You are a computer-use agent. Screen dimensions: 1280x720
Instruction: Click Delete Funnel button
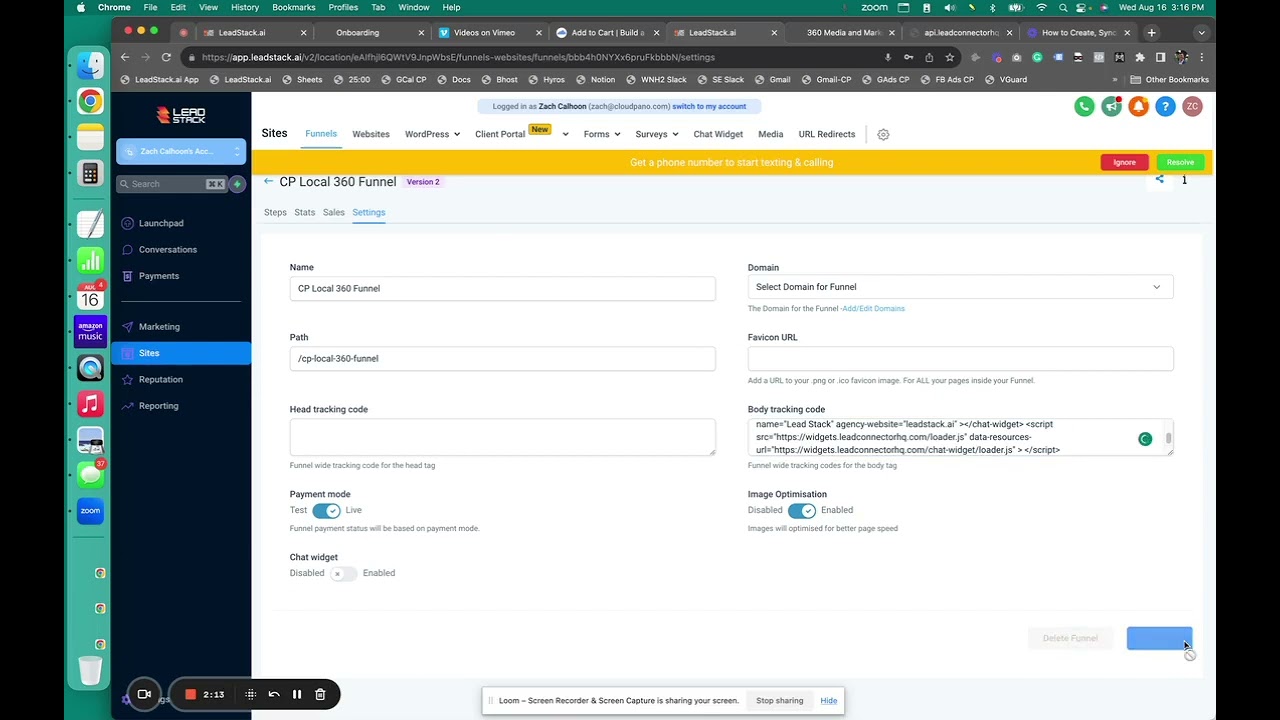point(1070,638)
